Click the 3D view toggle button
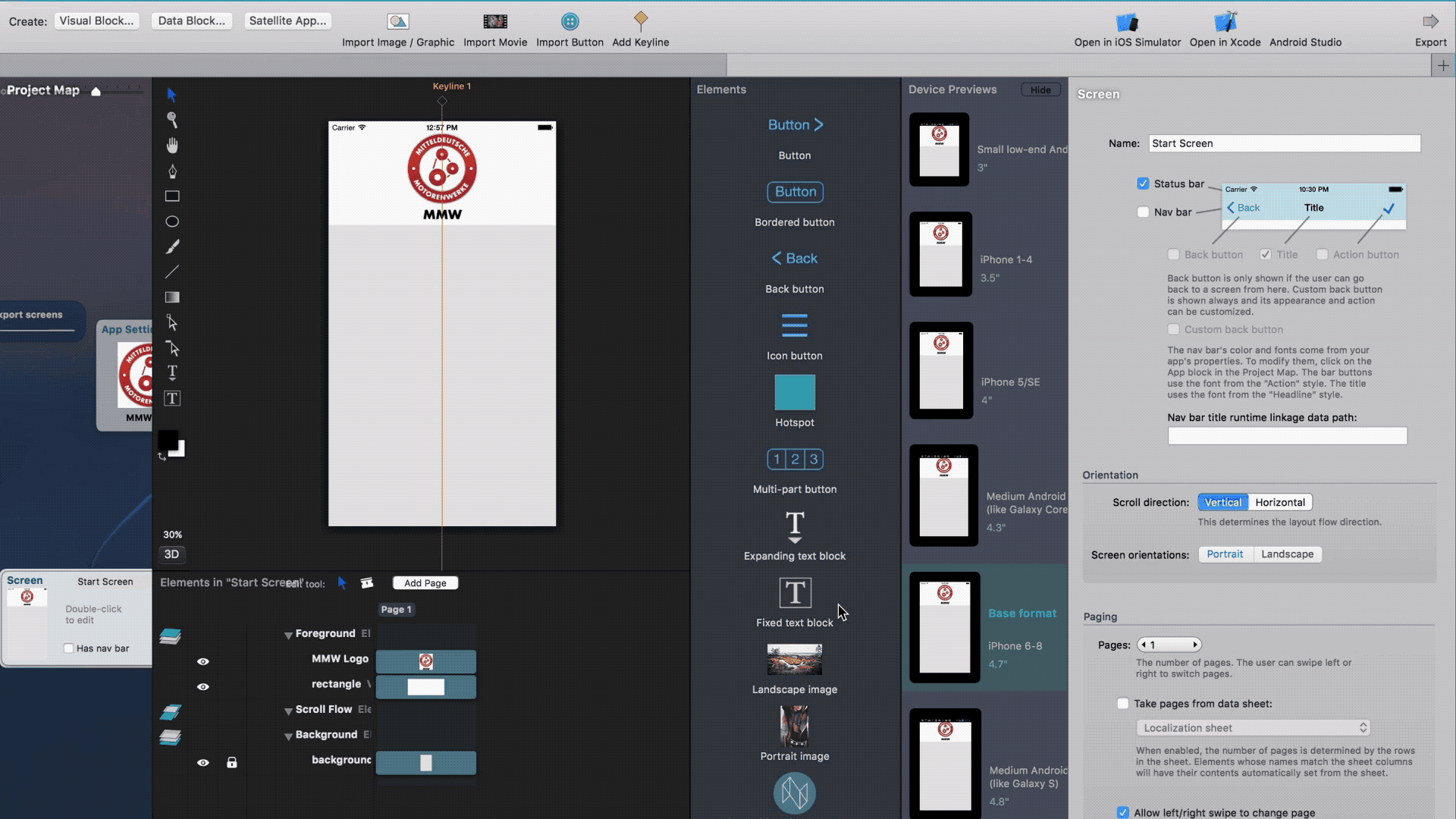This screenshot has width=1456, height=819. pos(172,554)
